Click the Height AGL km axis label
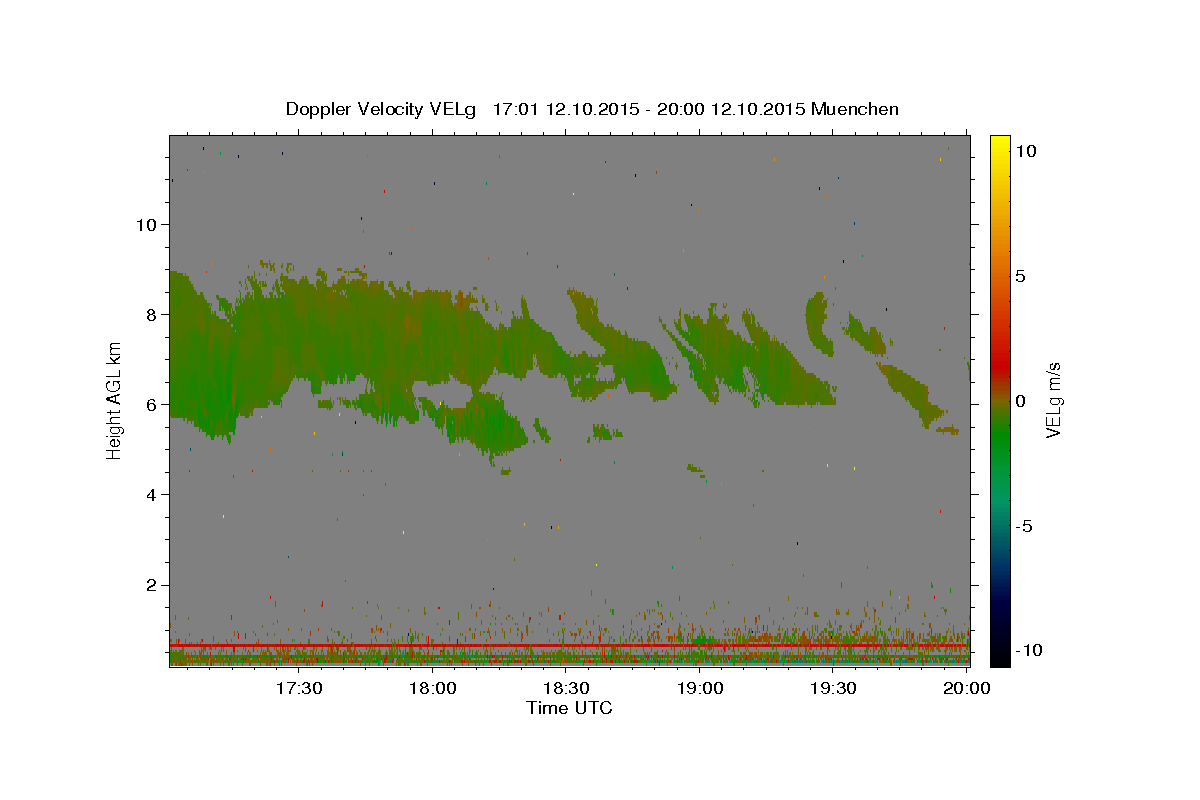This screenshot has width=1200, height=800. [x=115, y=400]
